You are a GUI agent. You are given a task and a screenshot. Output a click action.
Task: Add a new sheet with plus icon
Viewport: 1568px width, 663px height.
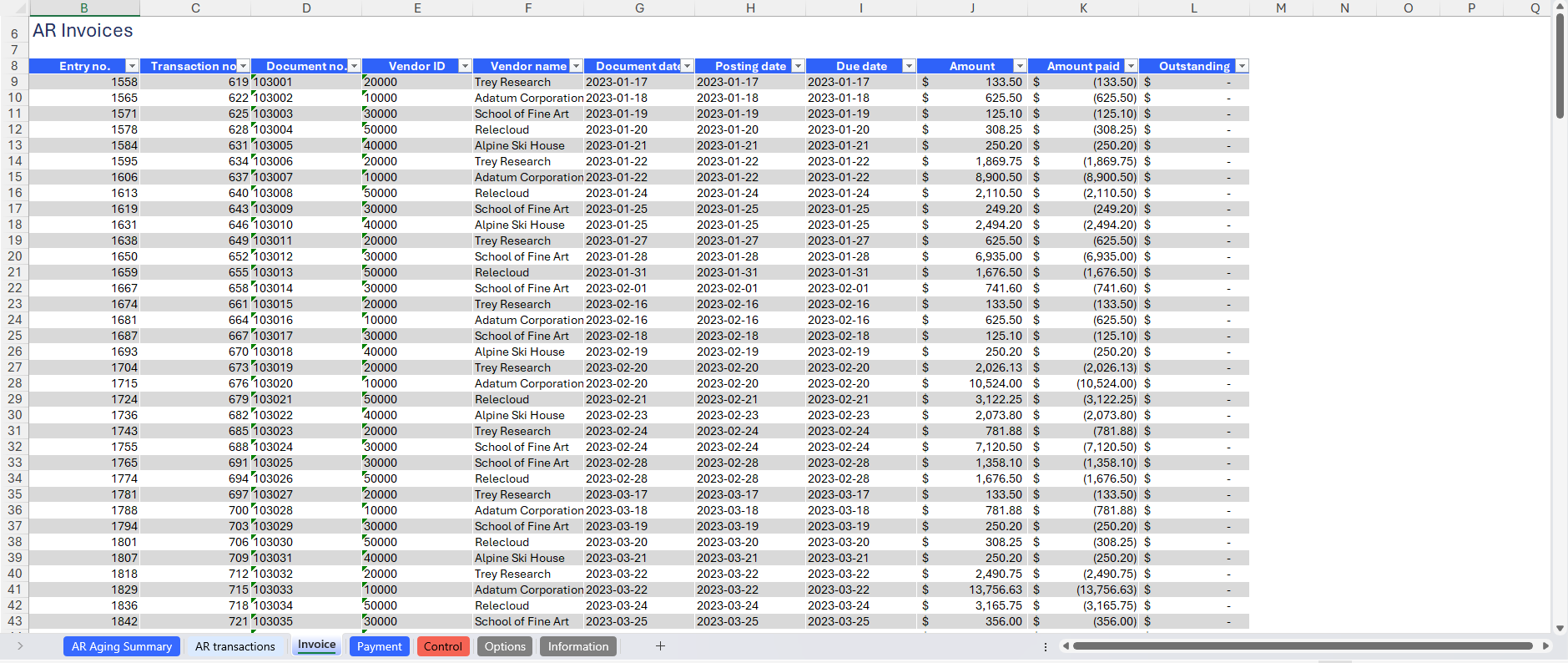pos(660,646)
